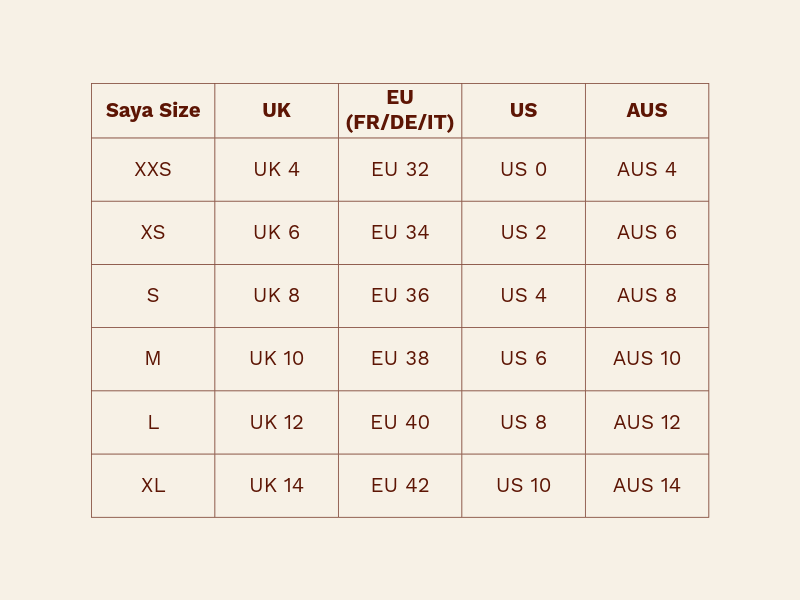Screen dimensions: 800x600
Task: Click the EU (FR/DE/IT) column header
Action: (x=400, y=110)
